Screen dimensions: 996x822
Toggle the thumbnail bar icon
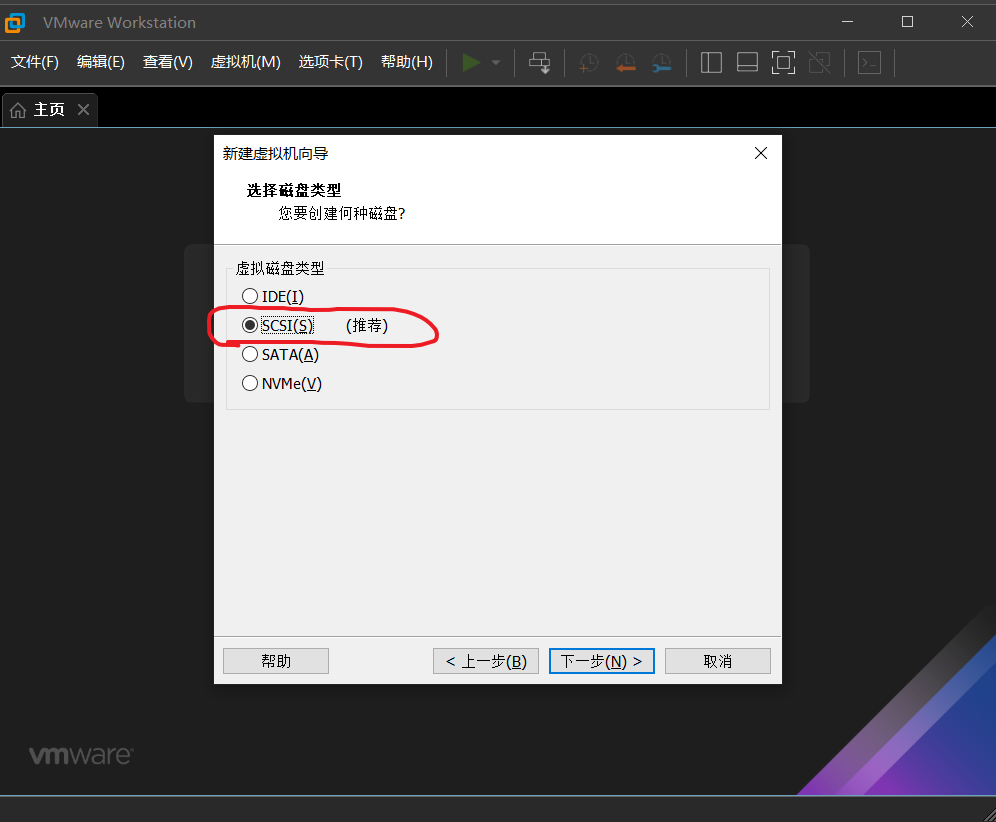(x=747, y=62)
